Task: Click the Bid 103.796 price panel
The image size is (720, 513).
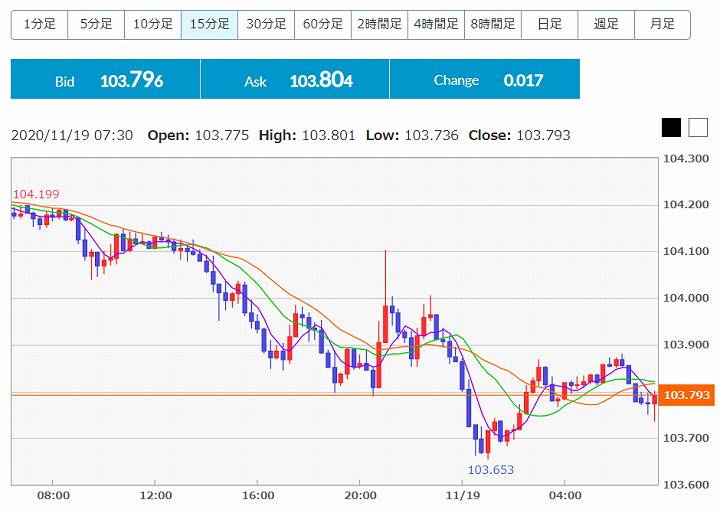Action: 106,79
